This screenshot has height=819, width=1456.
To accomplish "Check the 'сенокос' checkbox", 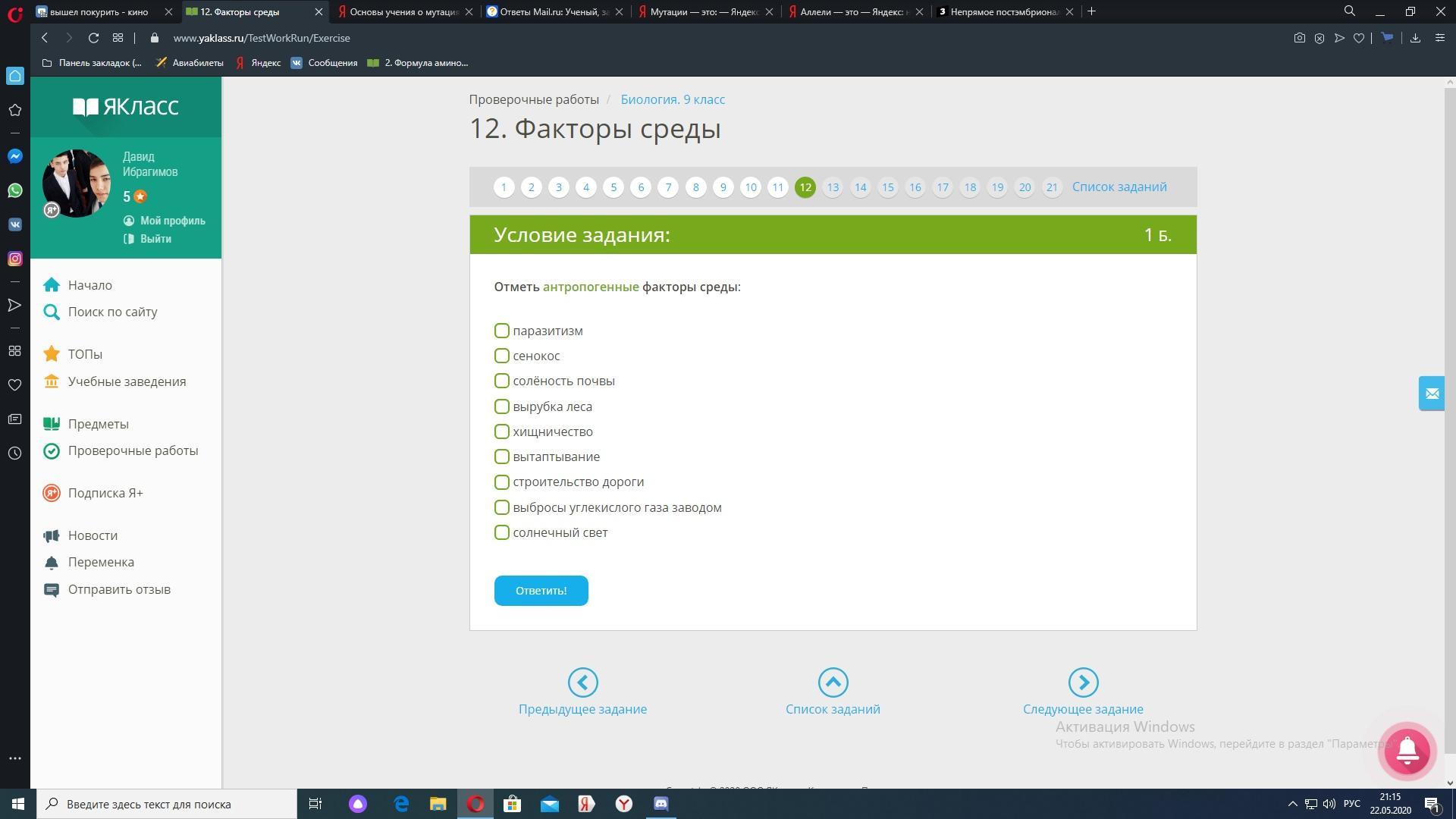I will click(x=501, y=356).
